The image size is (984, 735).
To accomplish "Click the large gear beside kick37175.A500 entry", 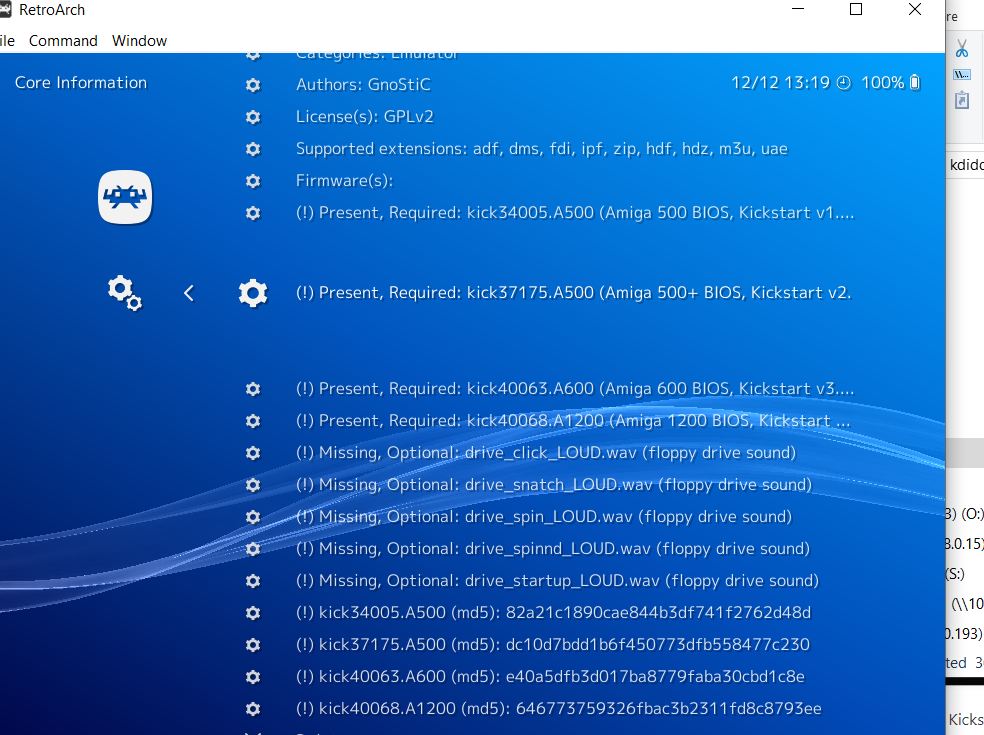I will pos(253,293).
